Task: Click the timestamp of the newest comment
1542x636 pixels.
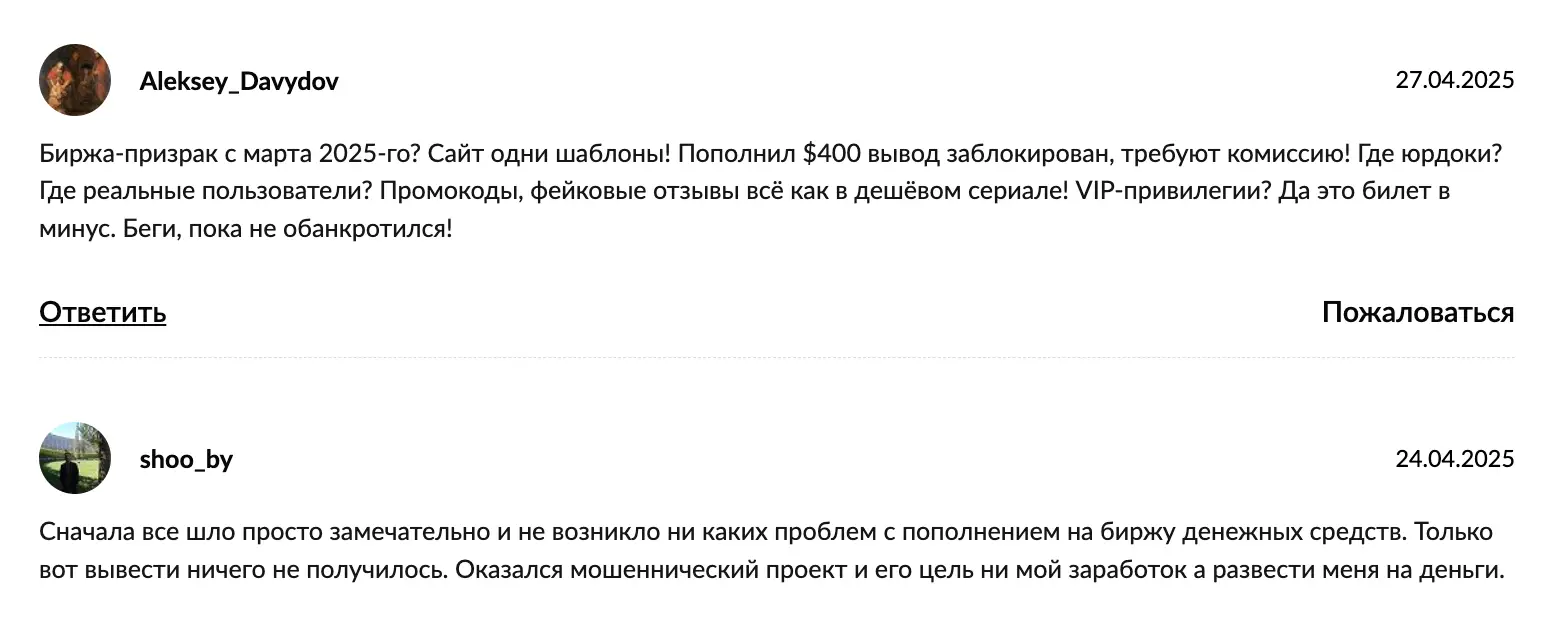Action: tap(1455, 80)
